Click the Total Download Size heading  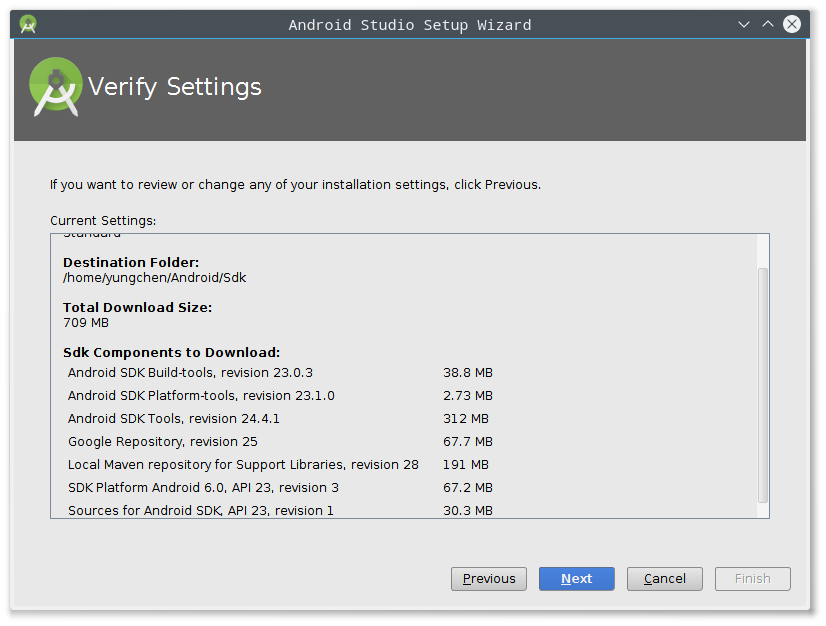pos(137,308)
